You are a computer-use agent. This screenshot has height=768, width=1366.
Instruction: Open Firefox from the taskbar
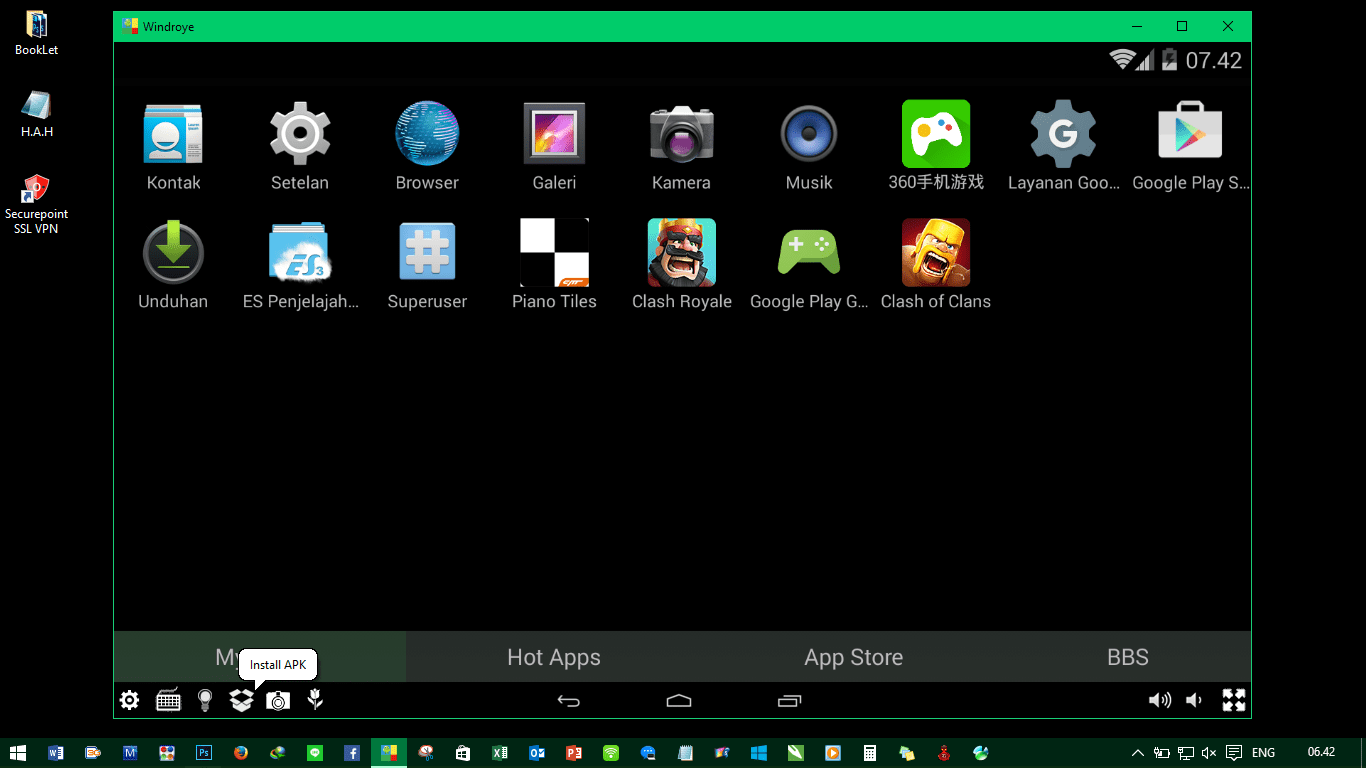241,753
